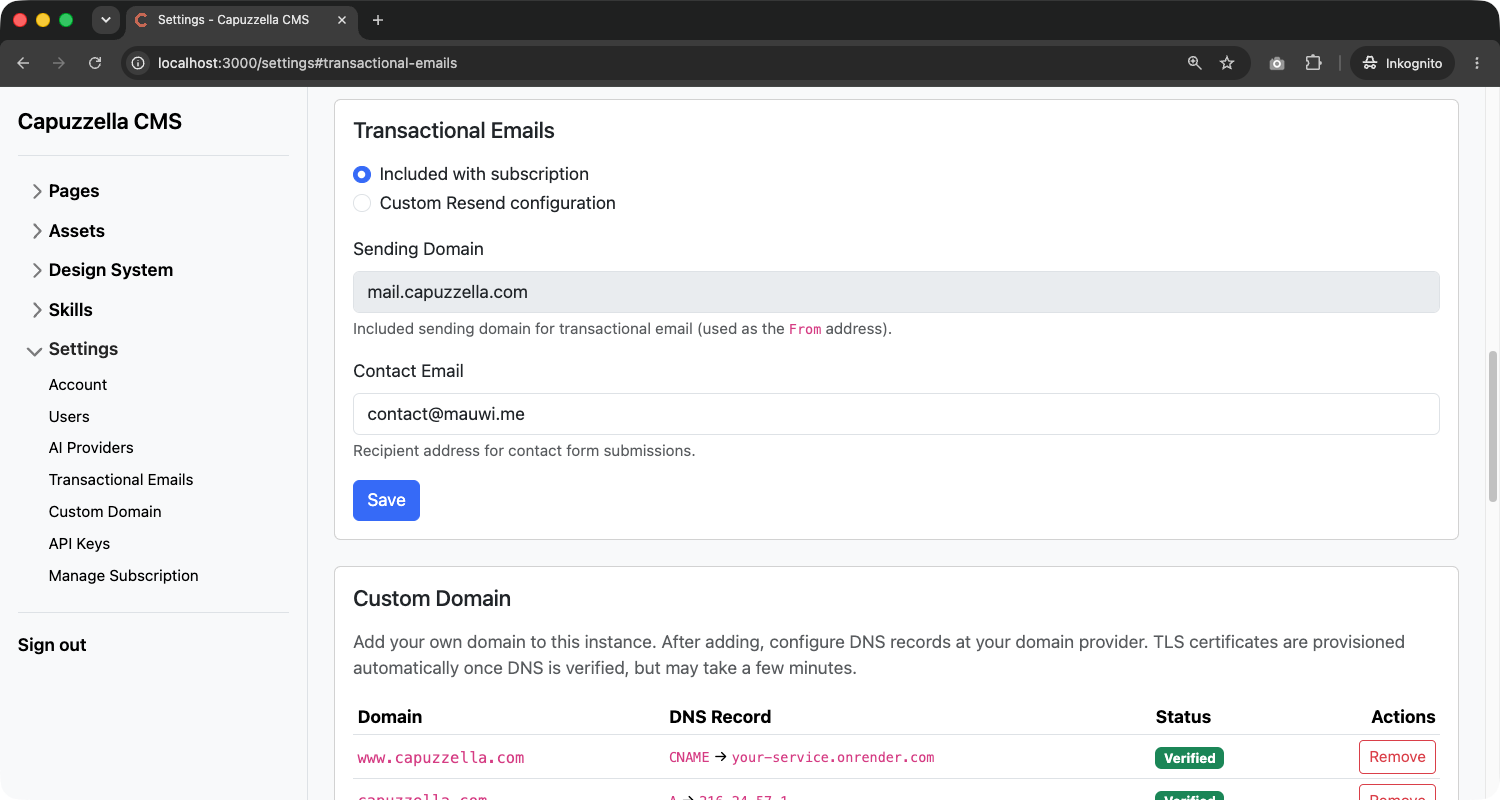The image size is (1500, 800).
Task: Open Users settings in sidebar
Action: (69, 417)
